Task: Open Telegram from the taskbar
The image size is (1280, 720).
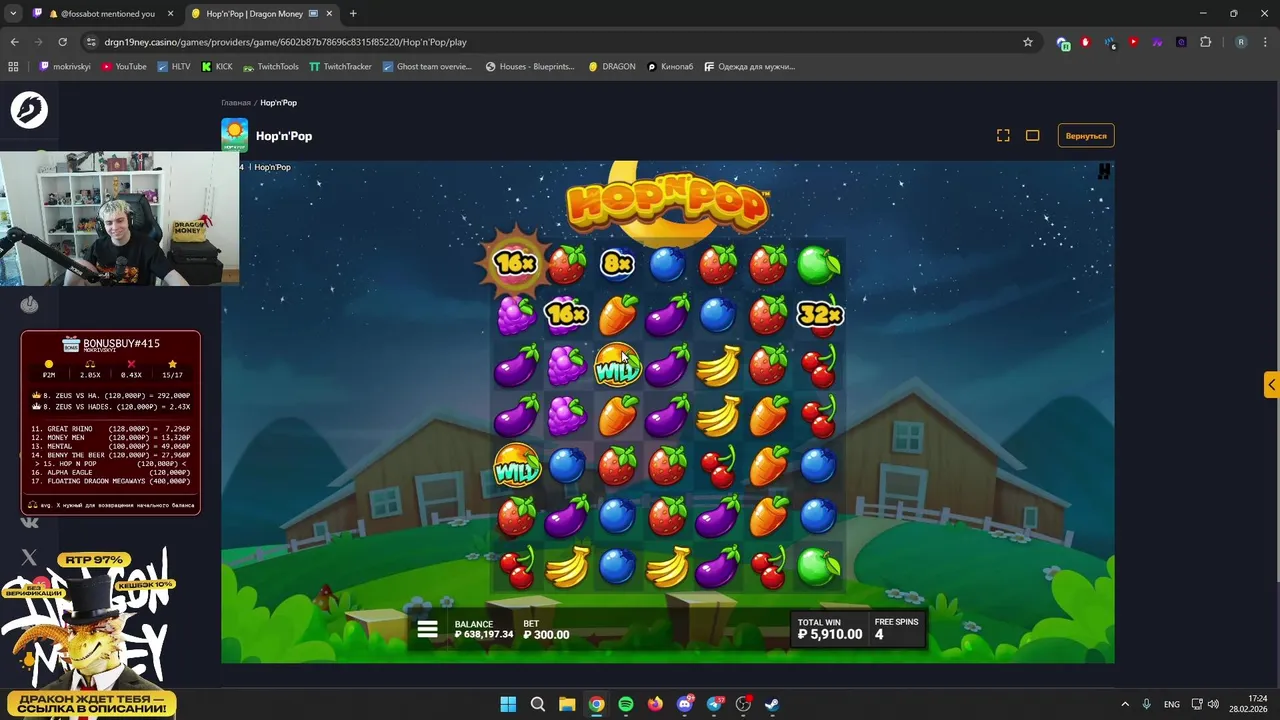Action: (x=714, y=704)
